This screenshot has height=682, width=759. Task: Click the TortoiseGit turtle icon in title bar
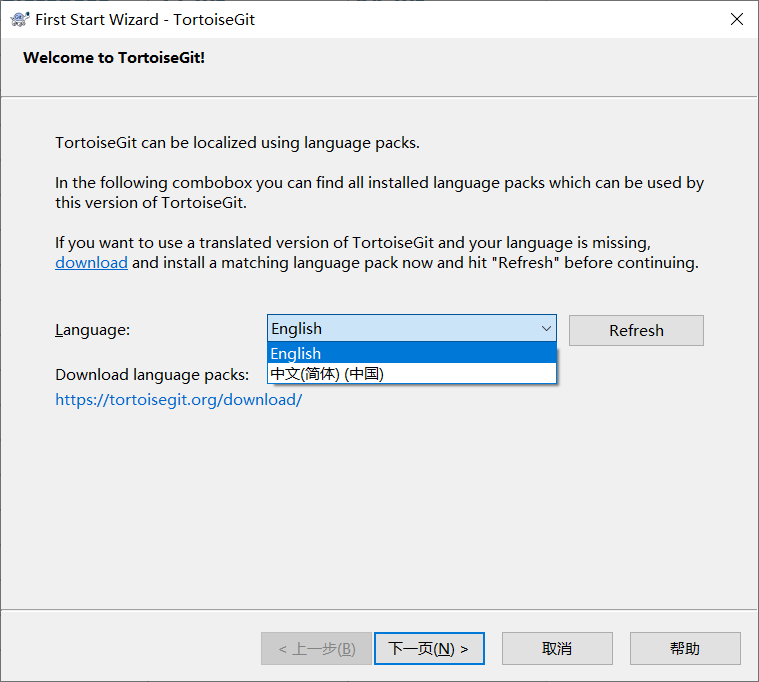tap(20, 19)
